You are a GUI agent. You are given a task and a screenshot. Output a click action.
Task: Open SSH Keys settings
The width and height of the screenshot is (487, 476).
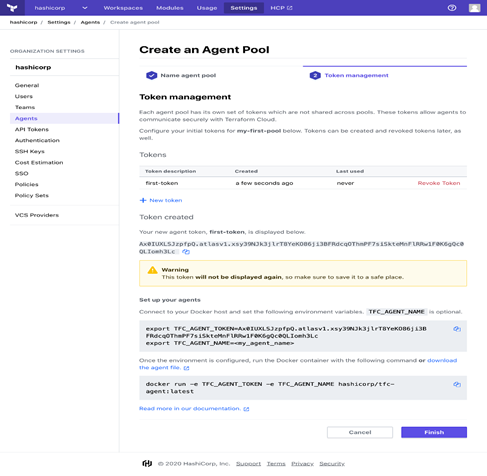(x=29, y=151)
